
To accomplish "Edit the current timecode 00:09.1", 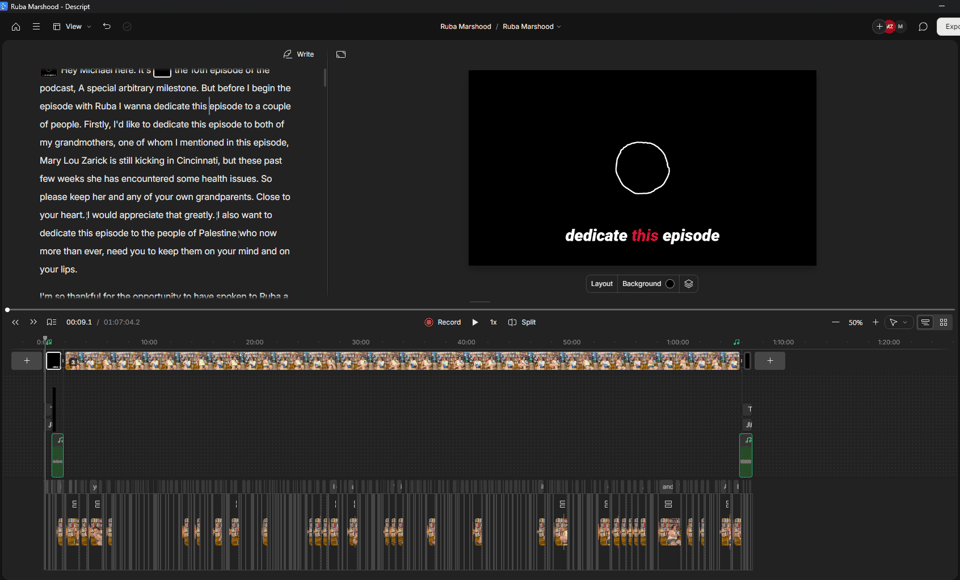I will pos(79,322).
